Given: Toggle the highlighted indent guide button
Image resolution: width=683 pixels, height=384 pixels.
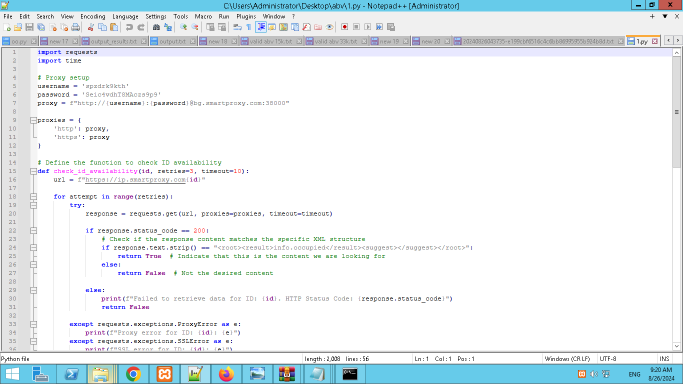Looking at the screenshot, I should point(260,27).
